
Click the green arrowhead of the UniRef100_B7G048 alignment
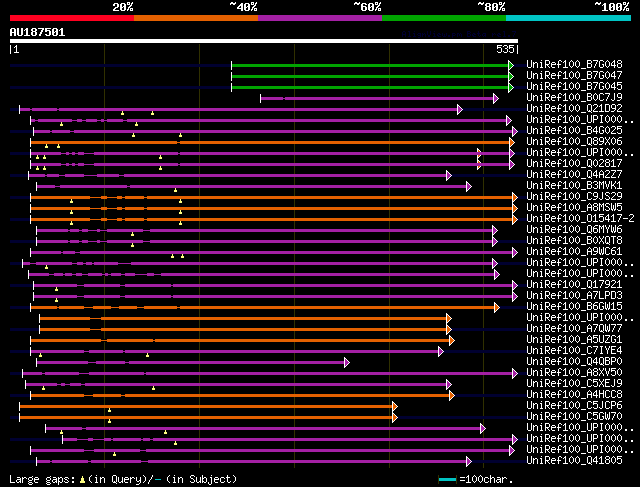point(511,65)
